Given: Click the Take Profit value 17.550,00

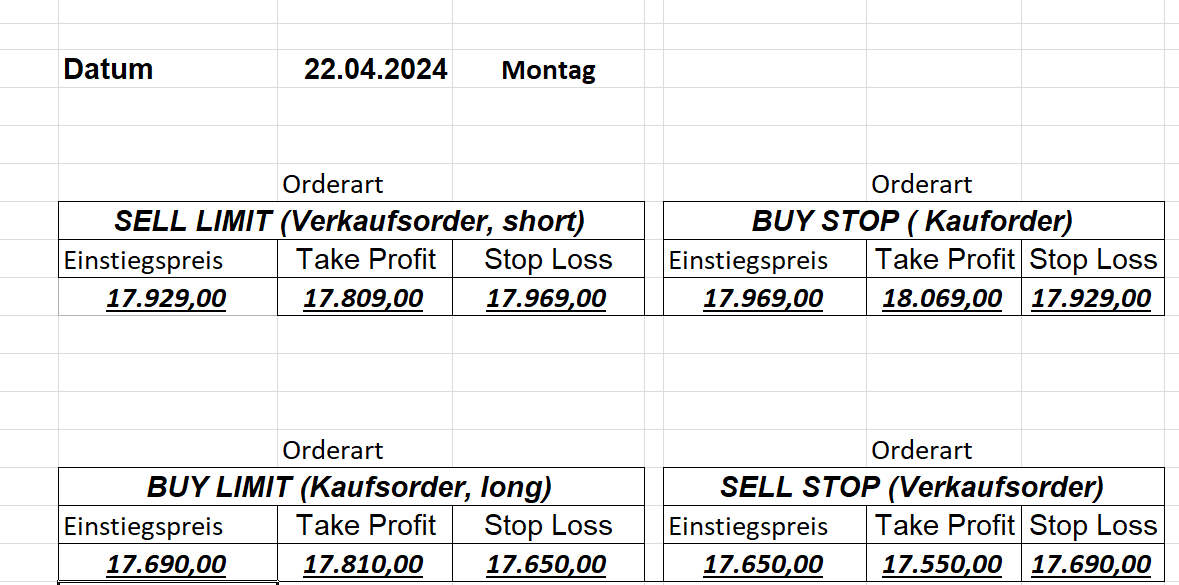Looking at the screenshot, I should (x=942, y=565).
